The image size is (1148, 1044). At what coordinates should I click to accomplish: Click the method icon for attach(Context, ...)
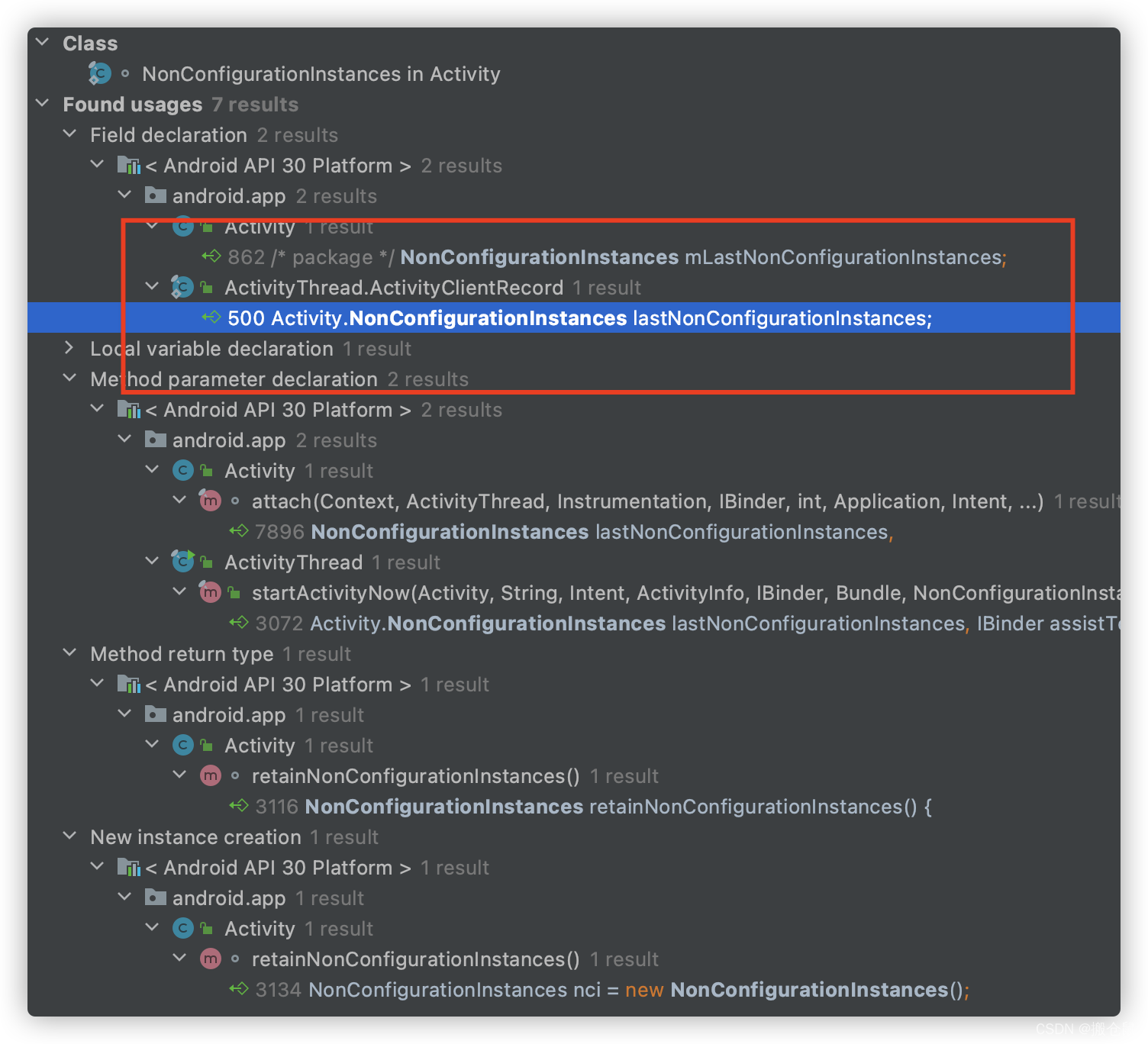pyautogui.click(x=210, y=501)
